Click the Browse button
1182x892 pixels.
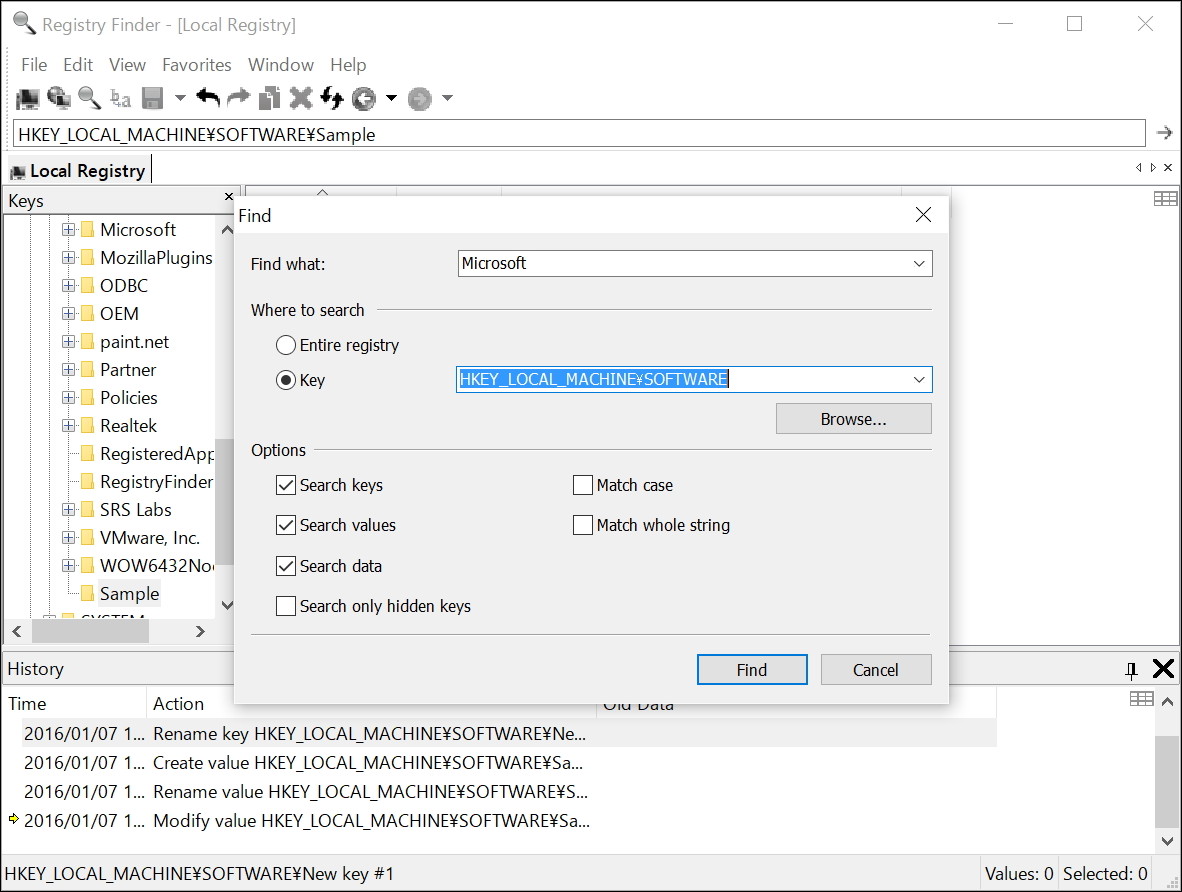coord(853,418)
